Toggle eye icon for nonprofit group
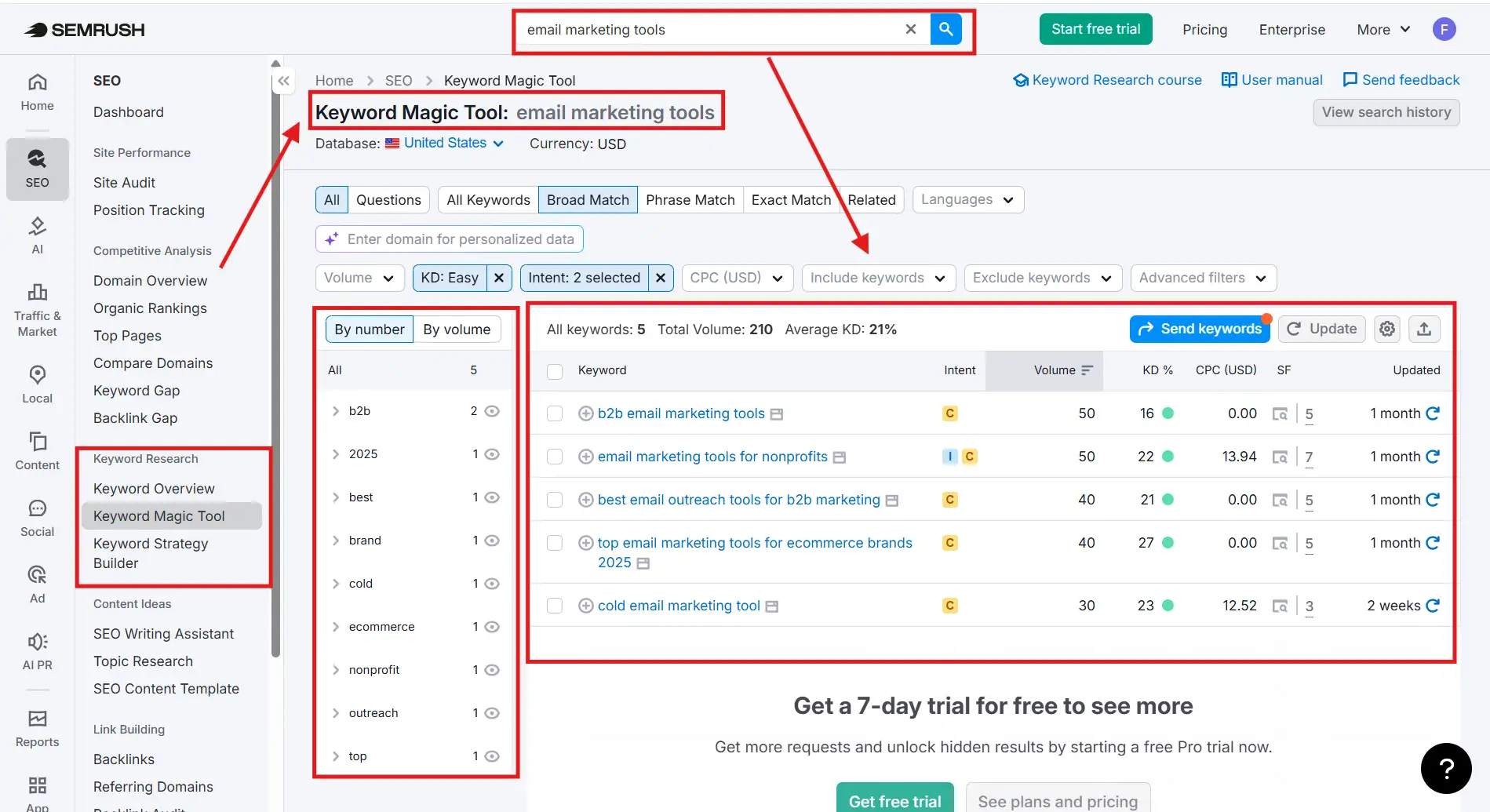 click(492, 670)
